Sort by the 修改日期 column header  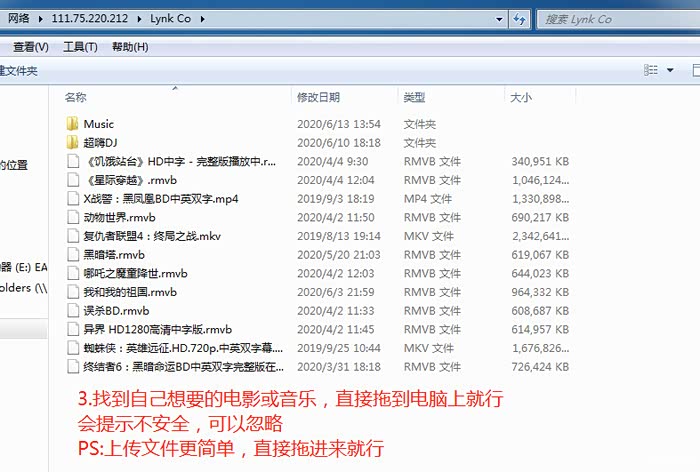click(x=318, y=97)
